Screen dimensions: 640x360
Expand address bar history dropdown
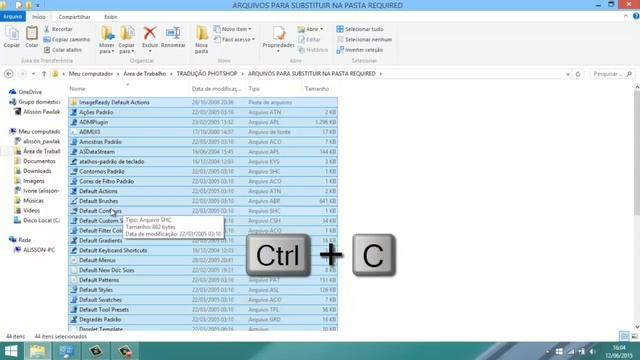pos(567,74)
